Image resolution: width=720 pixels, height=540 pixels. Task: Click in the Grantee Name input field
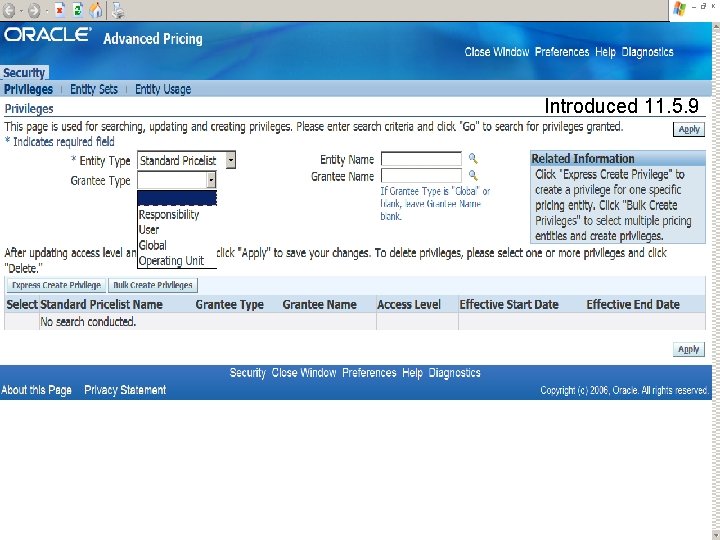(x=421, y=175)
